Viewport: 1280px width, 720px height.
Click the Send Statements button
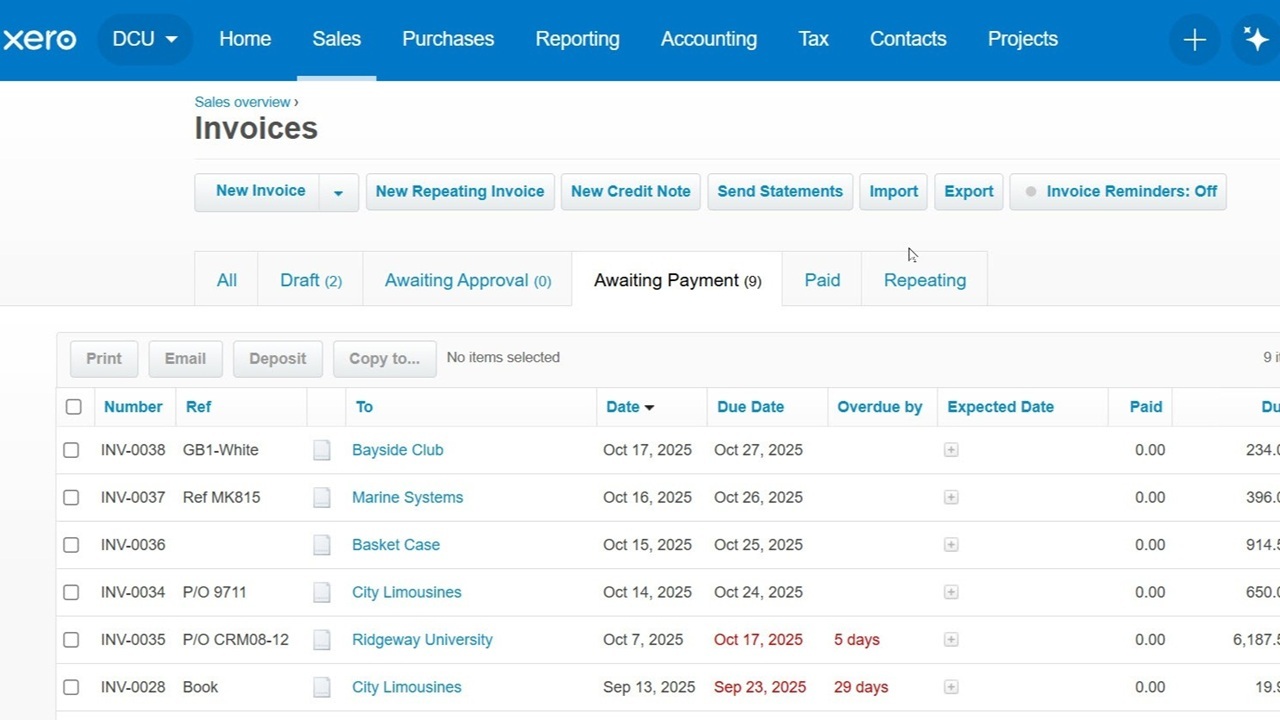click(779, 191)
